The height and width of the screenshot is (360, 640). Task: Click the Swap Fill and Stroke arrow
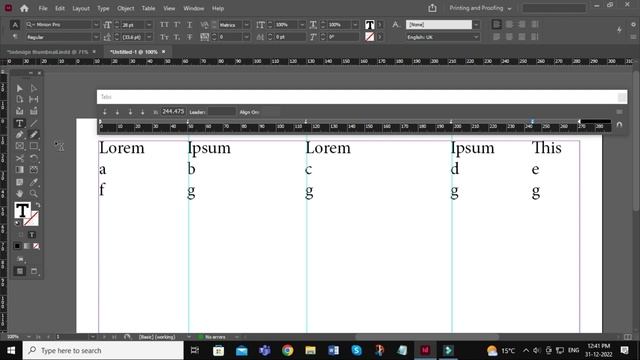click(x=38, y=205)
